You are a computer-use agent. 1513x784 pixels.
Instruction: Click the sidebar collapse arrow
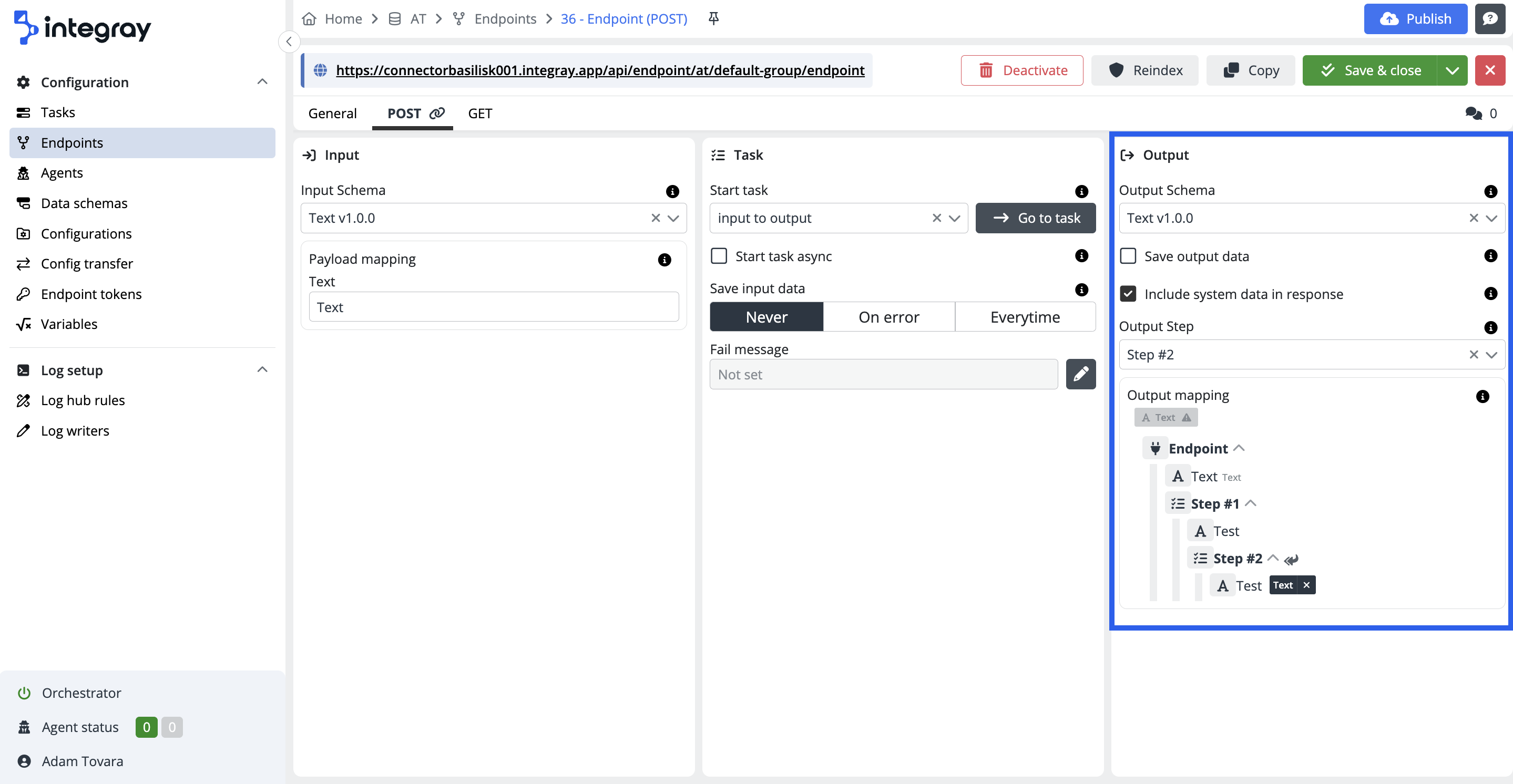click(x=289, y=42)
